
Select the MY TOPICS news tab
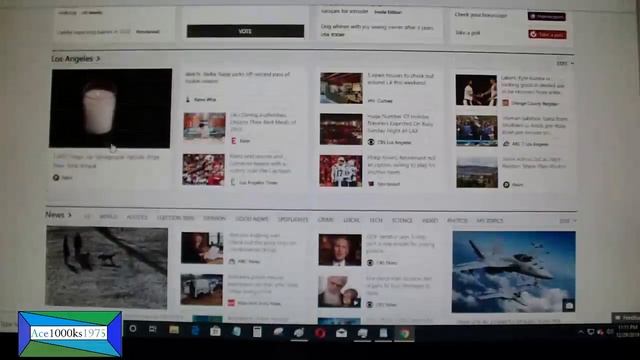(490, 221)
